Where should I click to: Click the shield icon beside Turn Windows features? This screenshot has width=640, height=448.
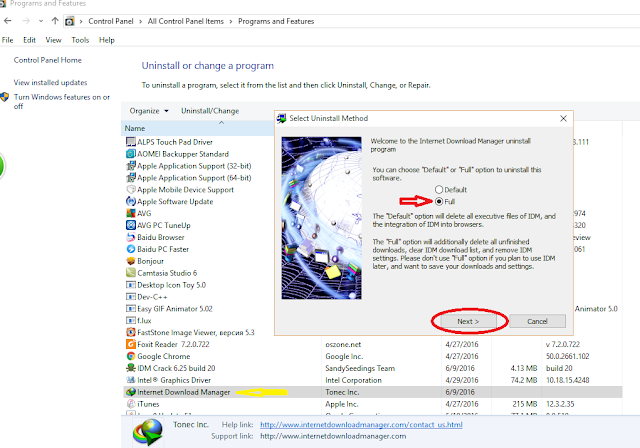pyautogui.click(x=4, y=97)
